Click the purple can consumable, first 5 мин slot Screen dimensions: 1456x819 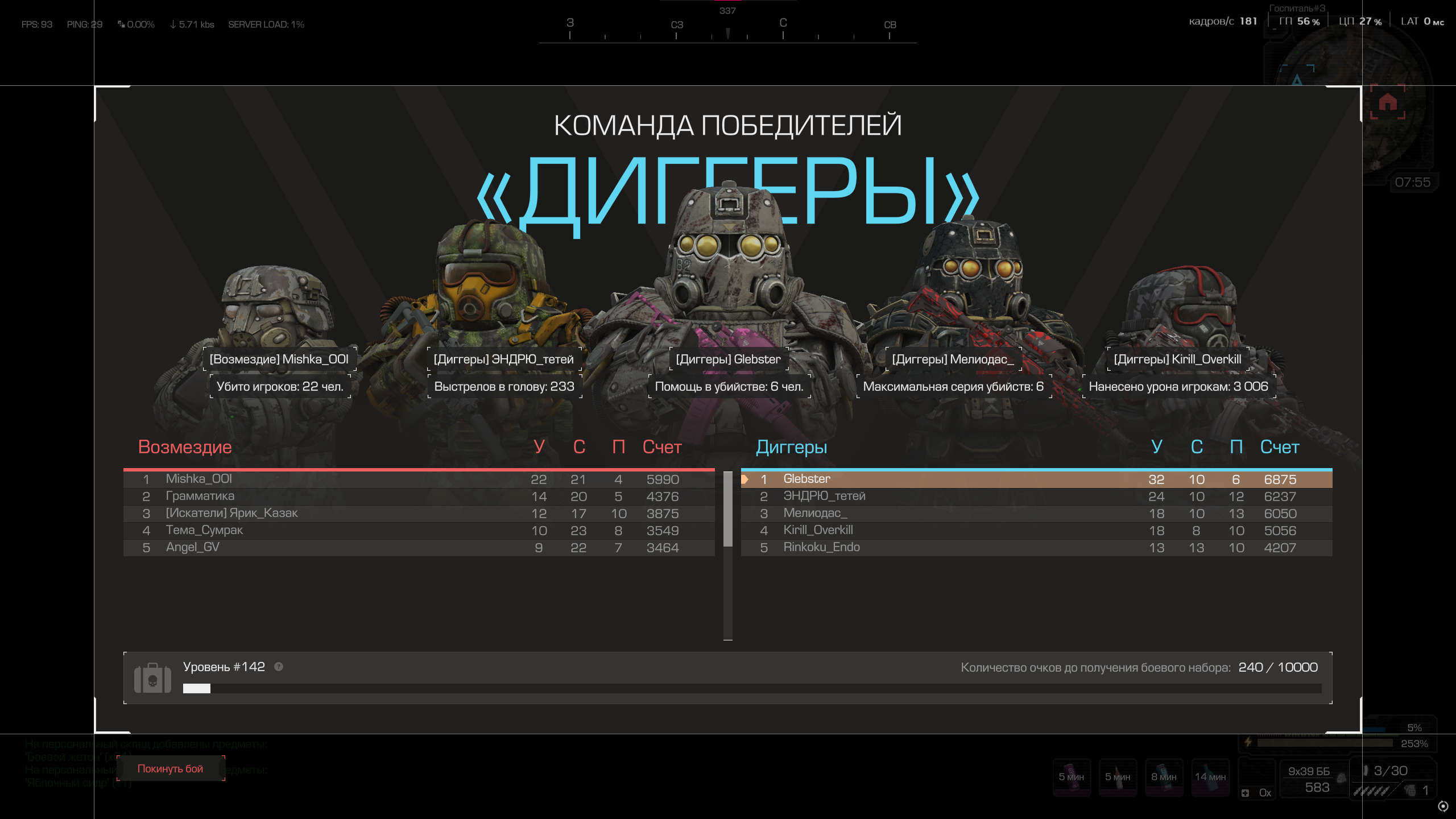[x=1072, y=776]
